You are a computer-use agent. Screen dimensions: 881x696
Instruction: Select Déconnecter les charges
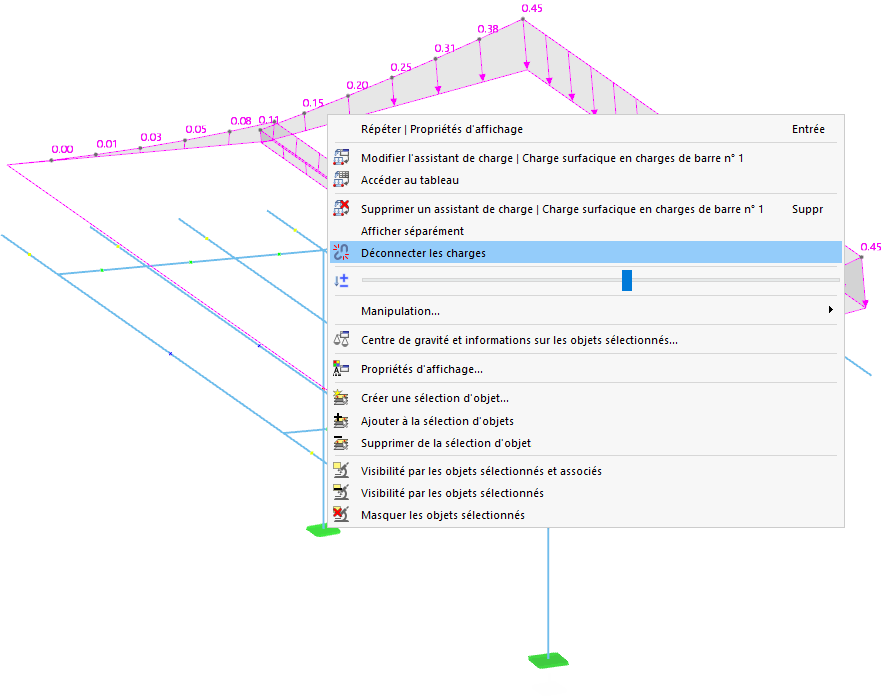tap(586, 253)
